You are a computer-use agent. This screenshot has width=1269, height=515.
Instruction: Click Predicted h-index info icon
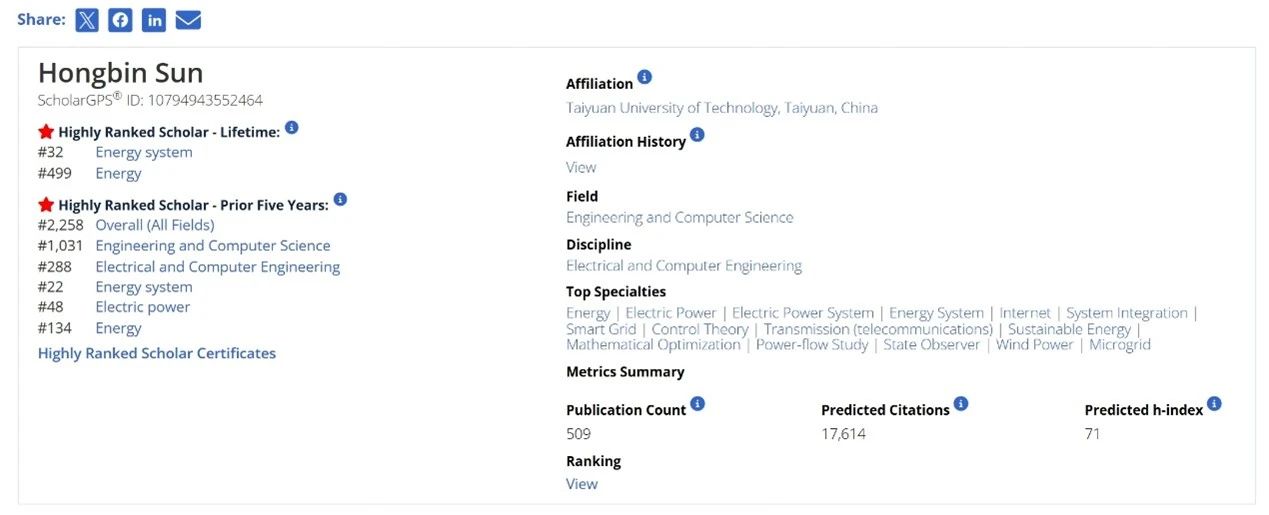[1214, 404]
